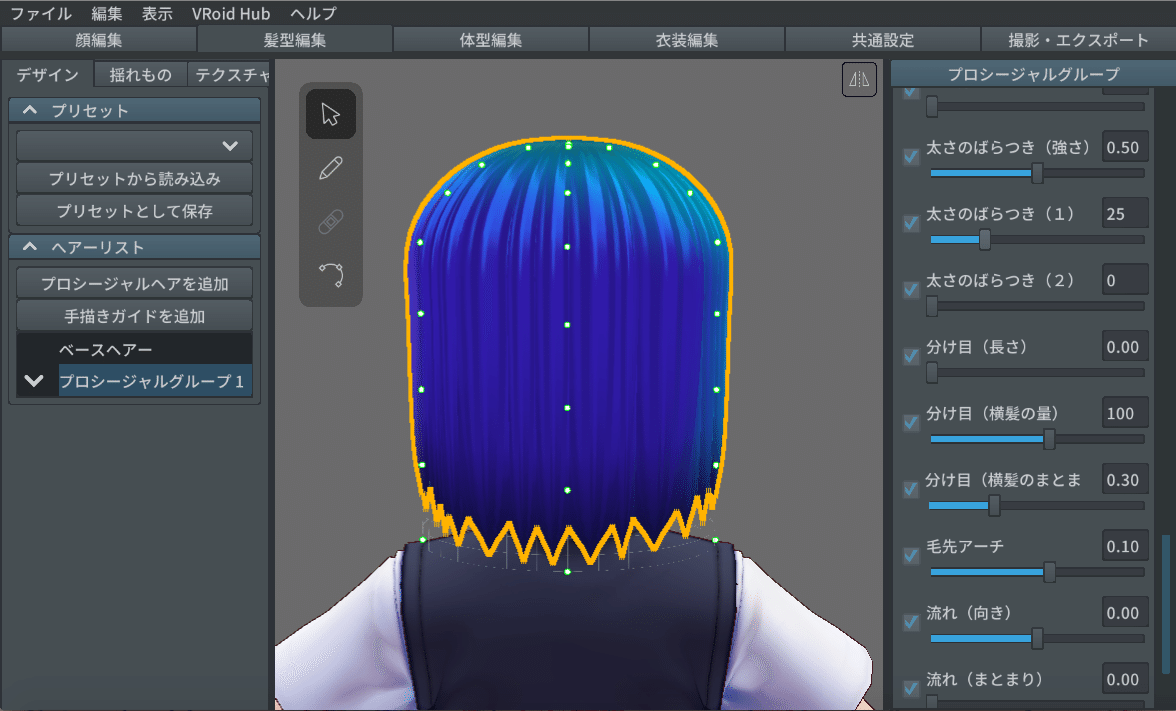Switch to the 体型編集 tab
Image resolution: width=1176 pixels, height=711 pixels.
(x=490, y=40)
